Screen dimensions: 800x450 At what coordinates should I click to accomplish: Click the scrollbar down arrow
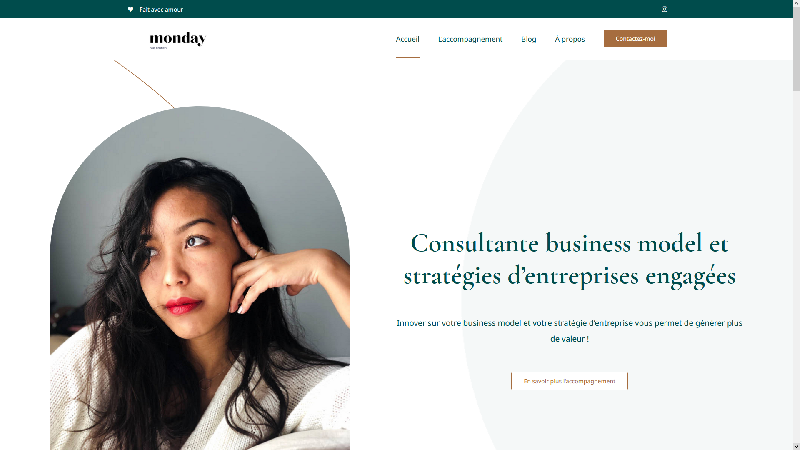796,446
